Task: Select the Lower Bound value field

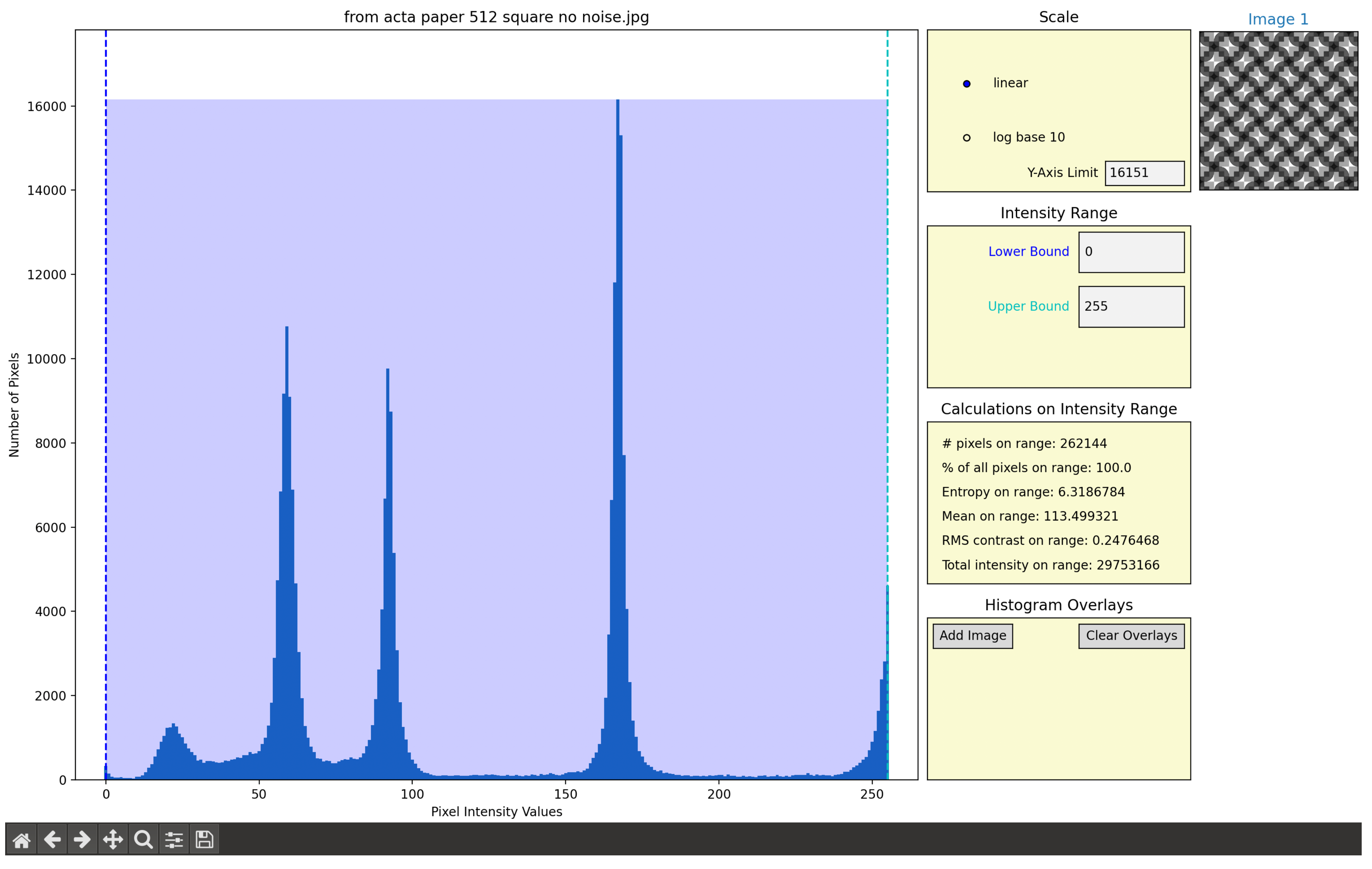Action: click(x=1131, y=251)
